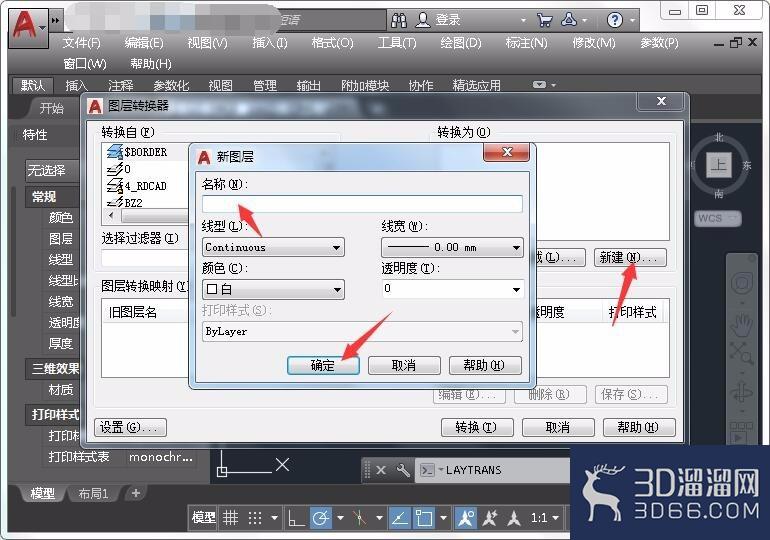Viewport: 770px width, 540px height.
Task: Select the 模型 model tab
Action: (x=42, y=493)
